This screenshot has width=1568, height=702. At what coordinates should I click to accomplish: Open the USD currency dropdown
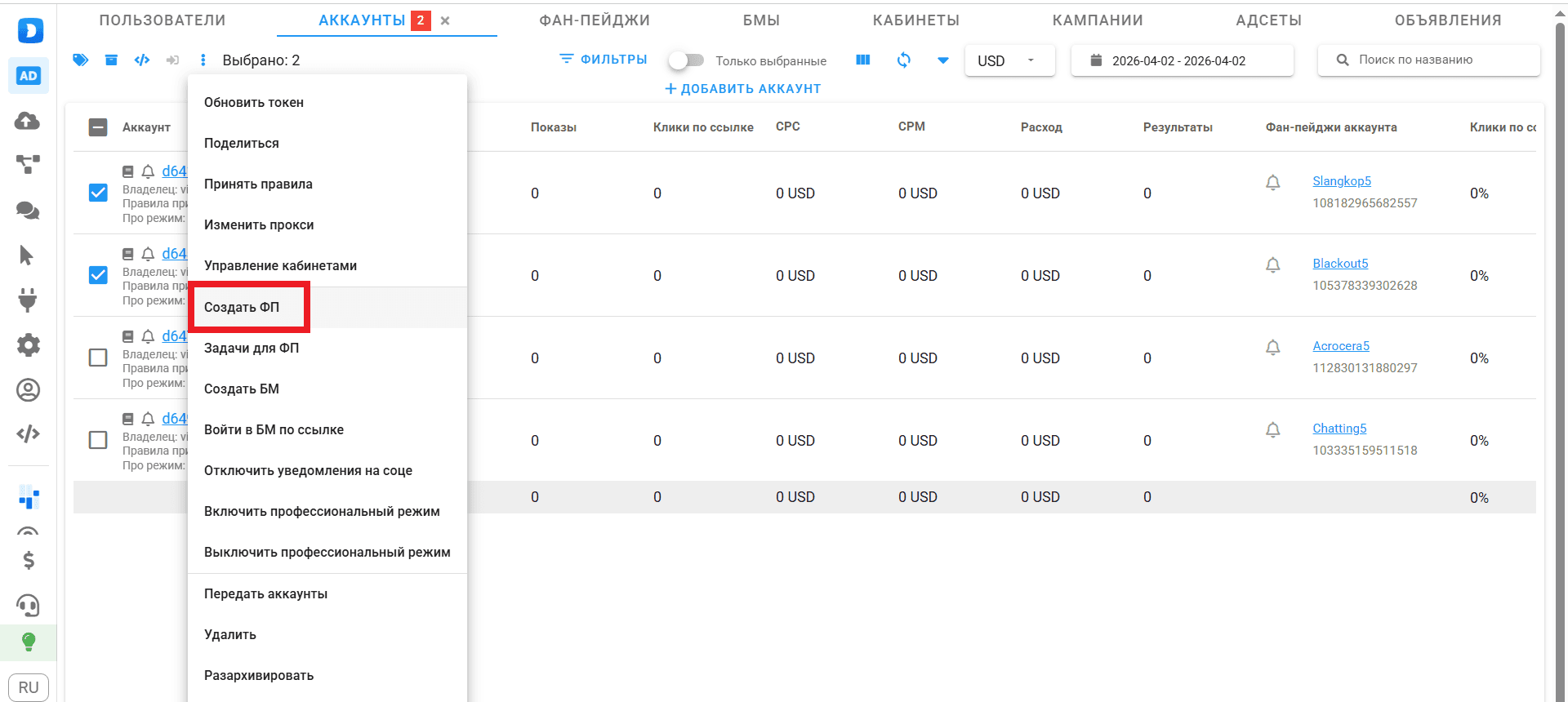coord(1009,60)
